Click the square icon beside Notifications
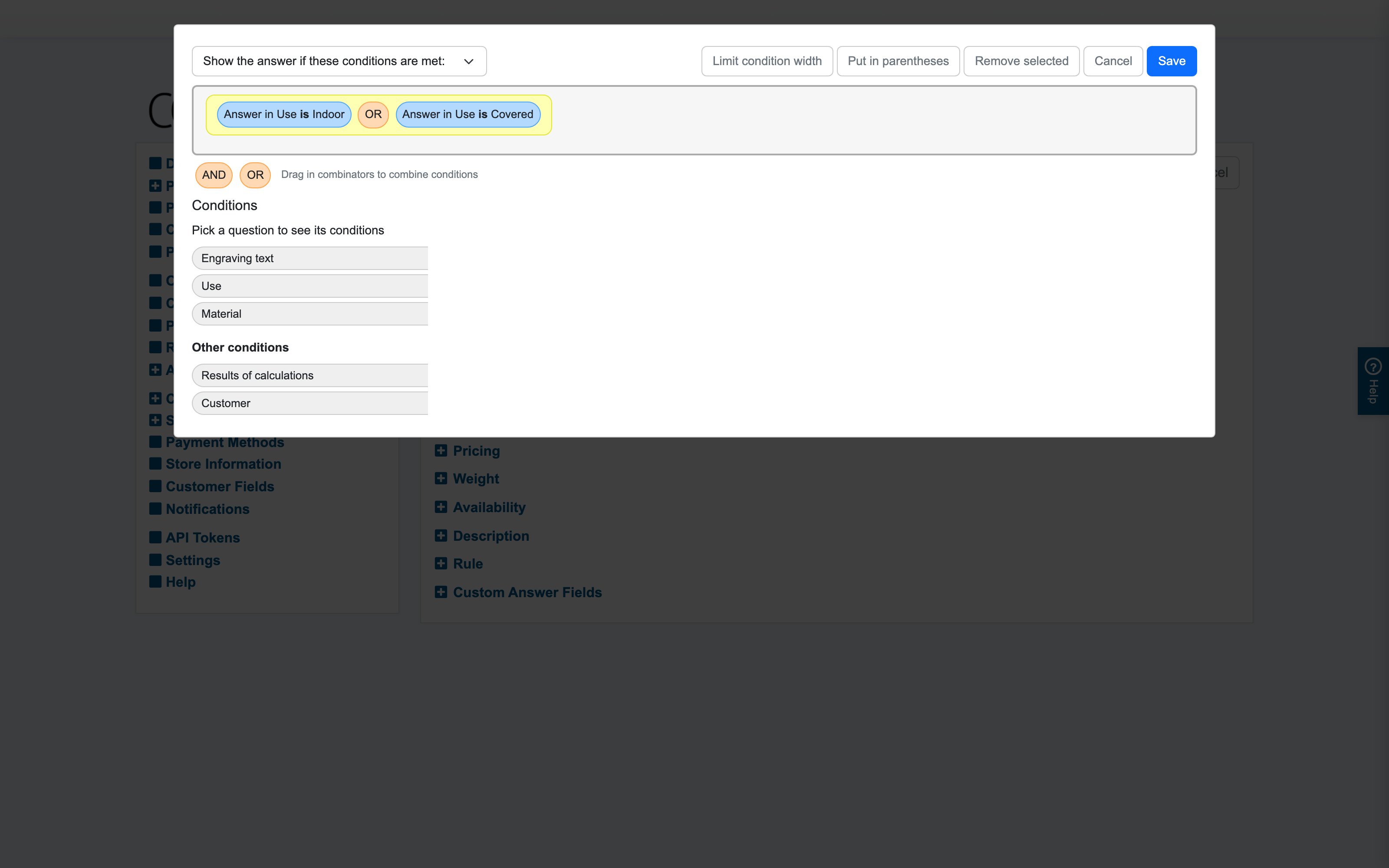 (155, 508)
